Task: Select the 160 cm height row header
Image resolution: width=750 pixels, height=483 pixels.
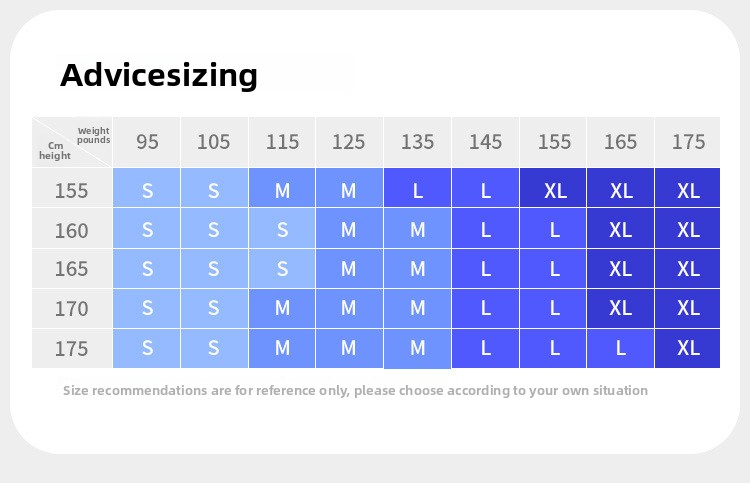Action: tap(71, 230)
